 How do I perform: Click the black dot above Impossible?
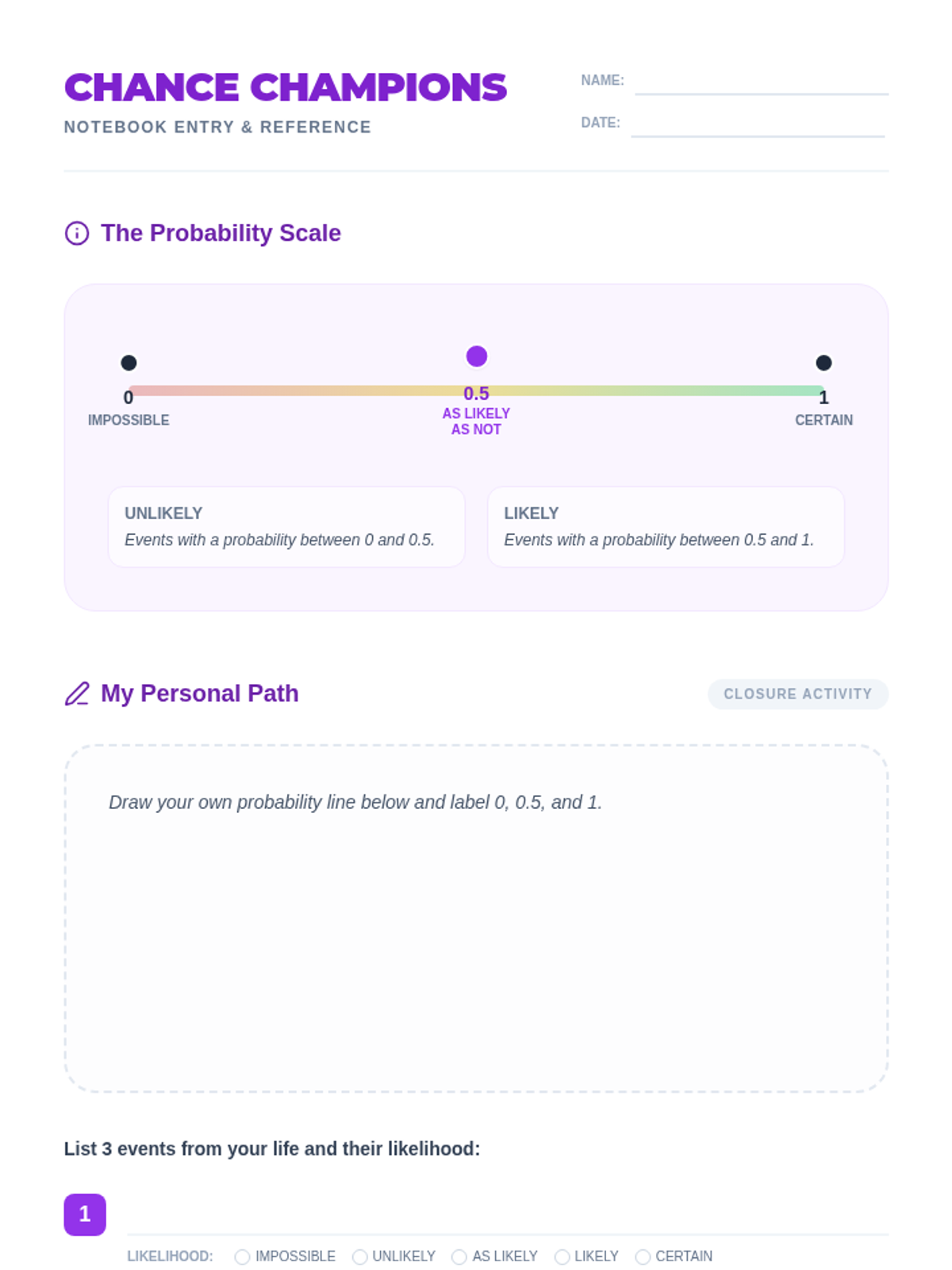coord(129,363)
